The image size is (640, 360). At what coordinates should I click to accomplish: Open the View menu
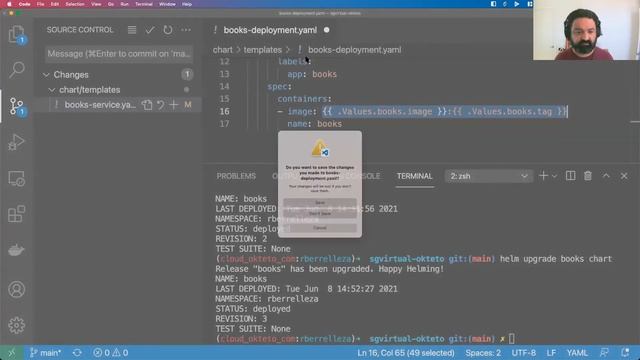coord(96,4)
